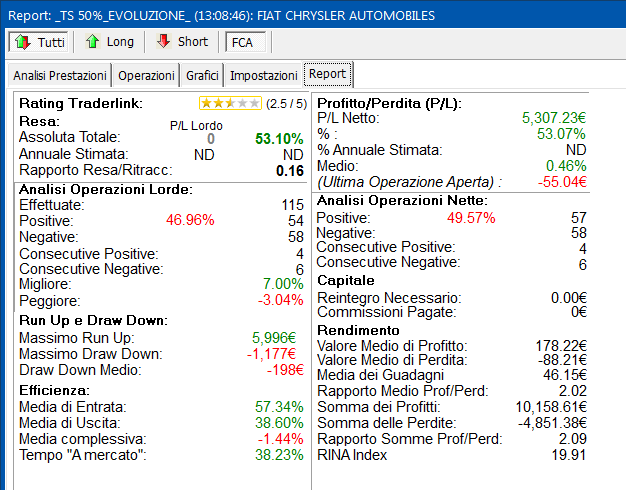
Task: Click the Rendimento section heading
Action: pos(358,330)
